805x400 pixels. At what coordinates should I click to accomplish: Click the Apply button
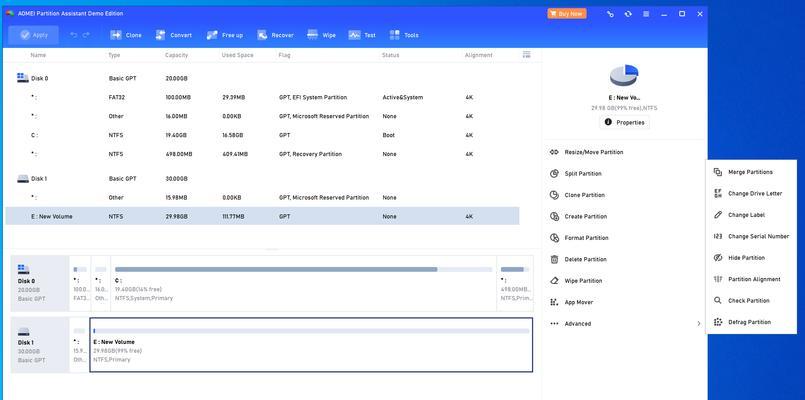pos(33,35)
